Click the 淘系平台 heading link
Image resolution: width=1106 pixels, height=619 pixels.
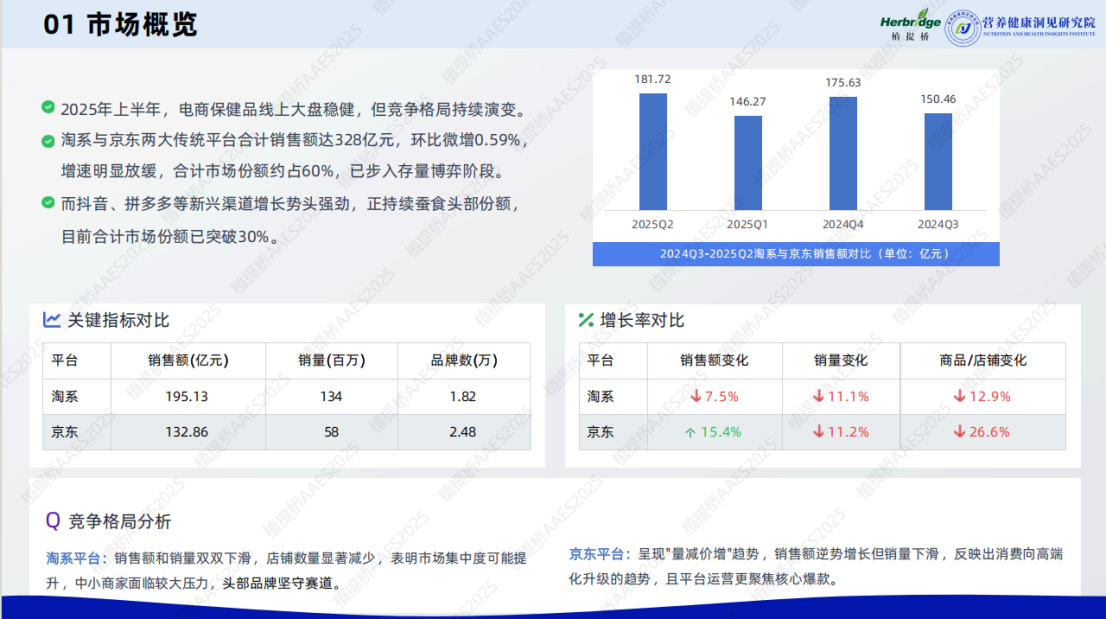[x=76, y=558]
